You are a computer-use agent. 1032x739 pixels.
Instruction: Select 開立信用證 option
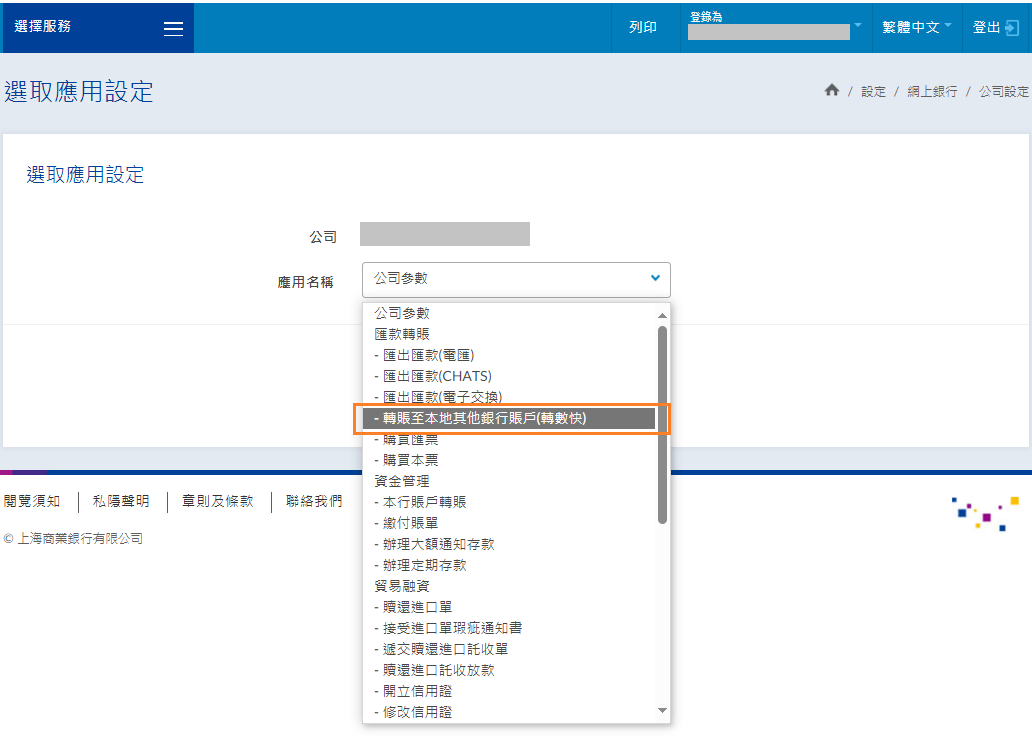point(413,691)
